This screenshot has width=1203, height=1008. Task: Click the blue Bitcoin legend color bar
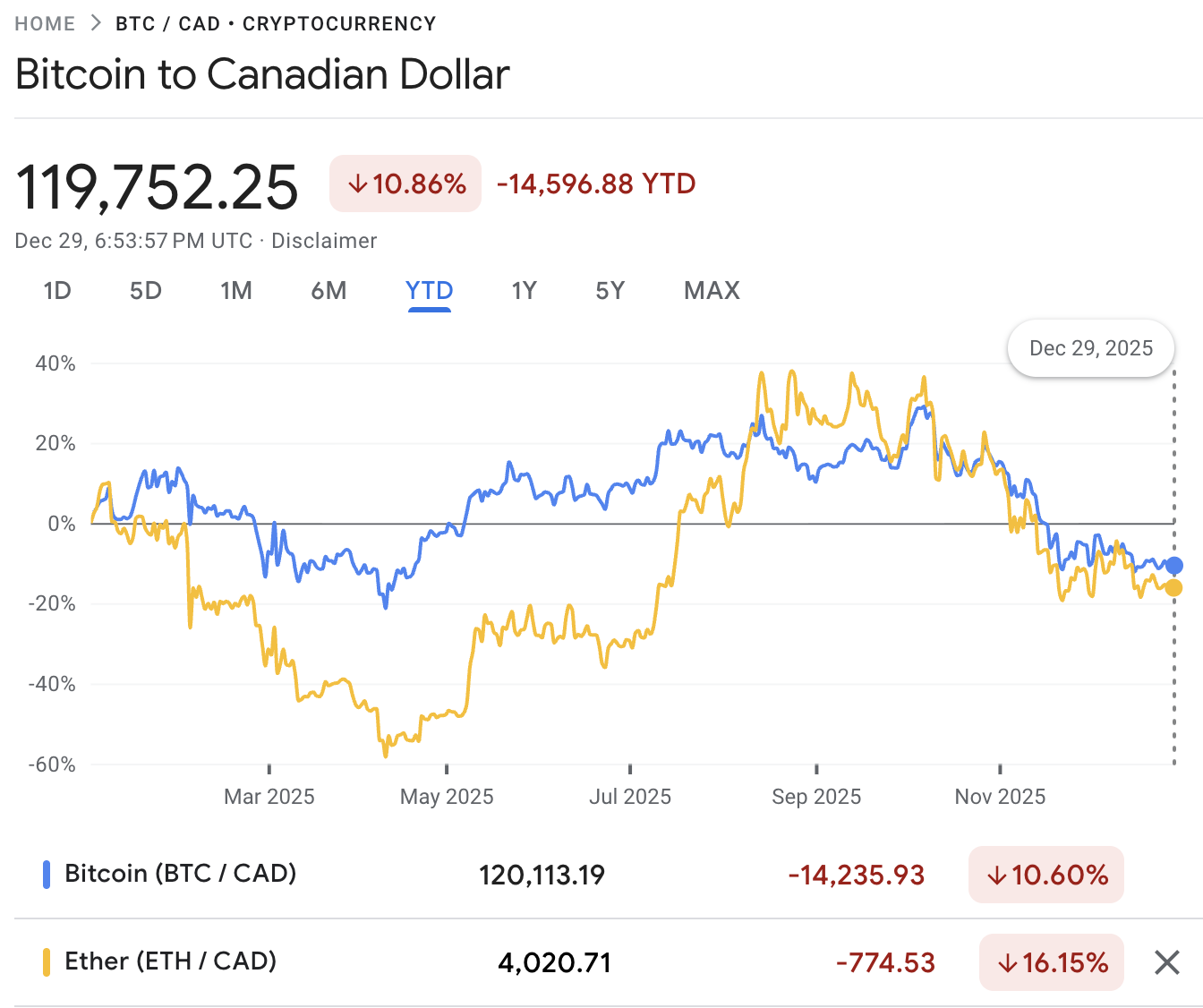pos(47,875)
